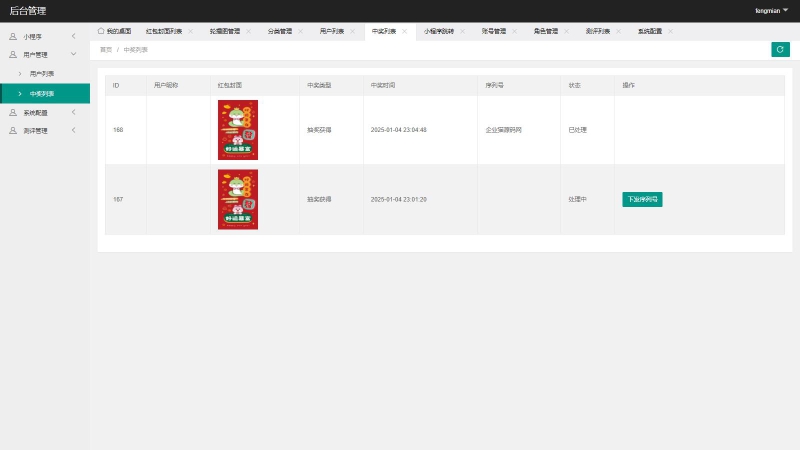
Task: Close the 账号管理 tab
Action: pyautogui.click(x=514, y=31)
